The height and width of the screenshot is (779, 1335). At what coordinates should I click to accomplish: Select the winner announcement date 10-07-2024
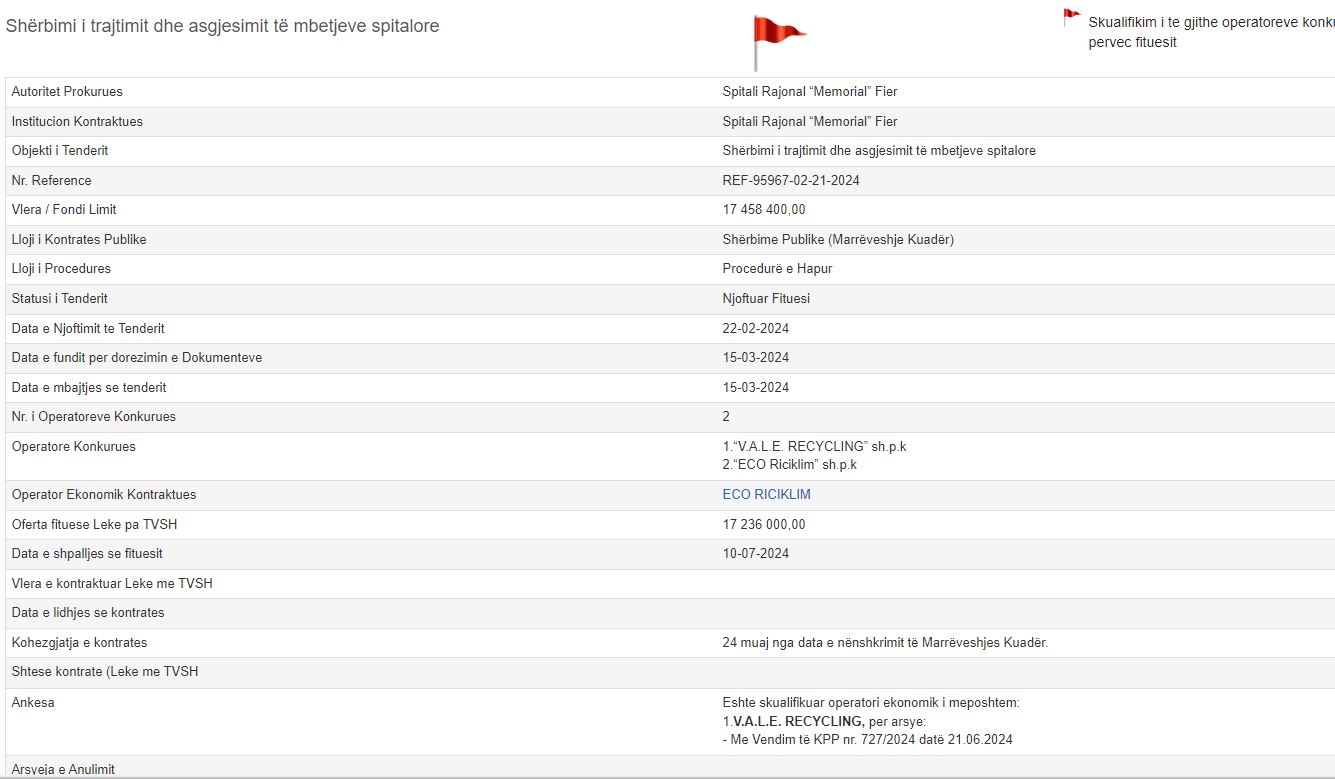point(755,554)
